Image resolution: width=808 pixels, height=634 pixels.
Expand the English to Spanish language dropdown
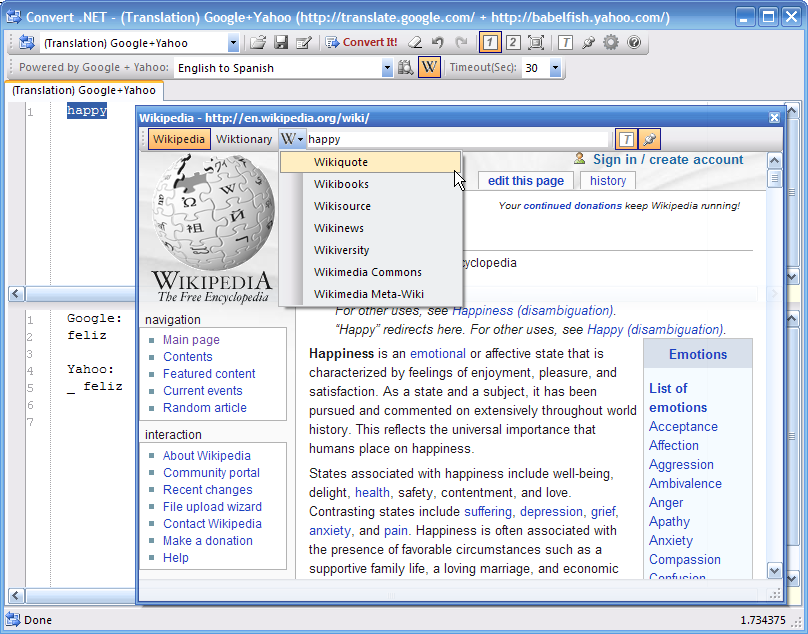387,68
